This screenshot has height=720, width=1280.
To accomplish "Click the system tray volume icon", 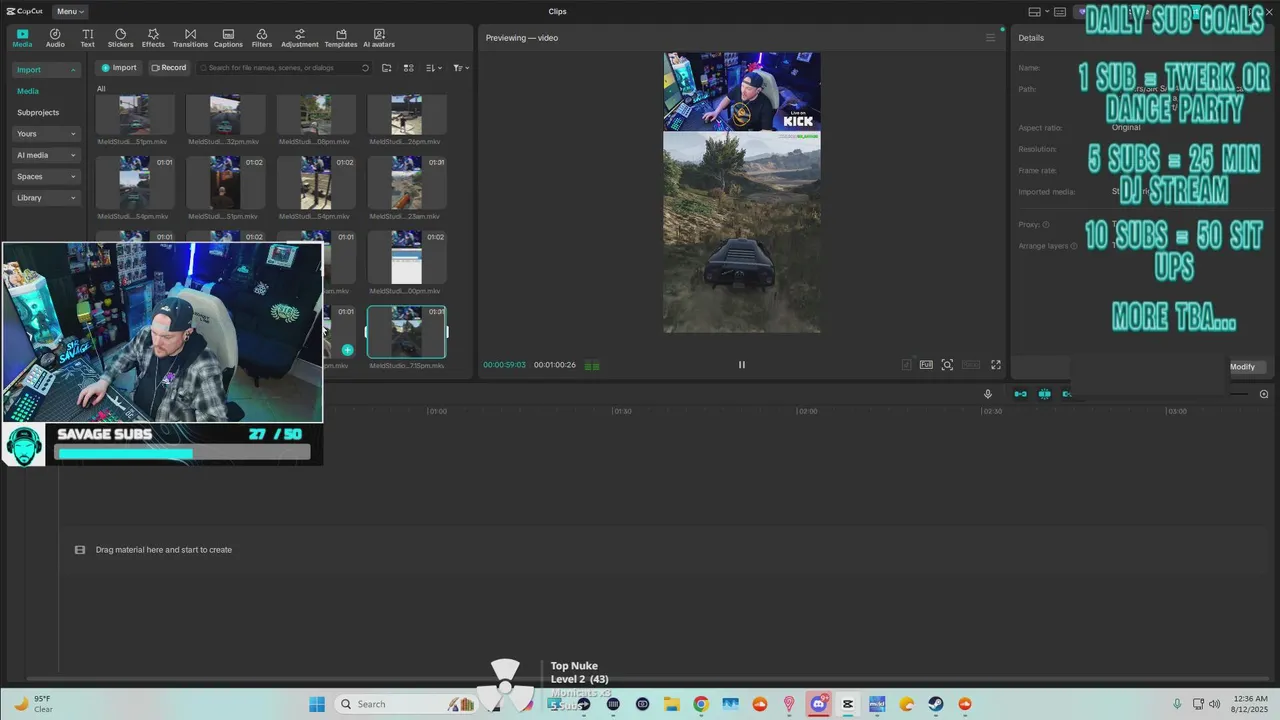I will click(1215, 704).
